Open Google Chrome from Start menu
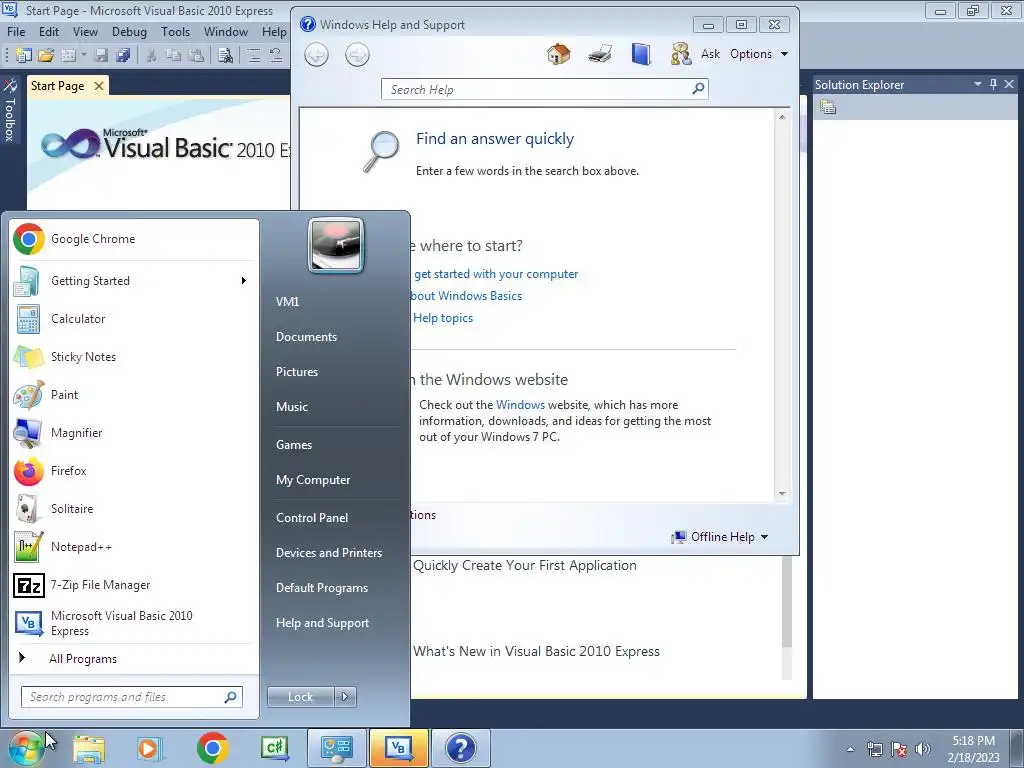This screenshot has height=768, width=1024. pyautogui.click(x=134, y=239)
